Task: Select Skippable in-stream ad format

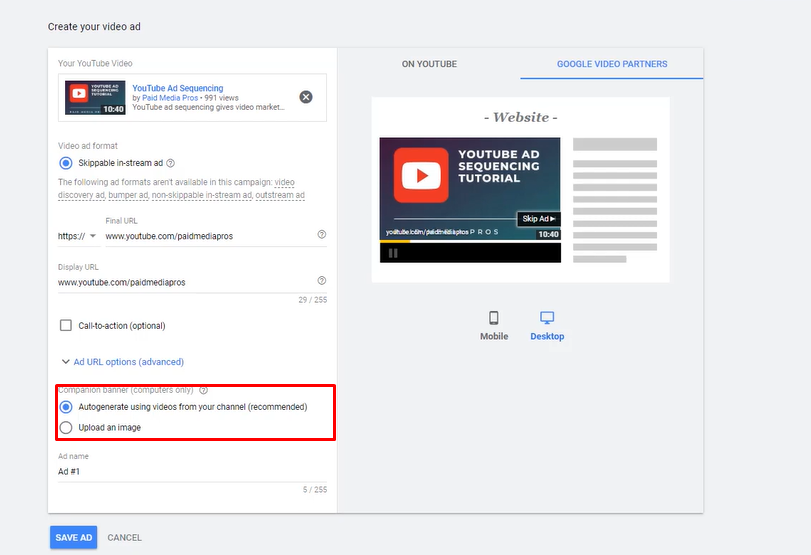Action: (66, 163)
